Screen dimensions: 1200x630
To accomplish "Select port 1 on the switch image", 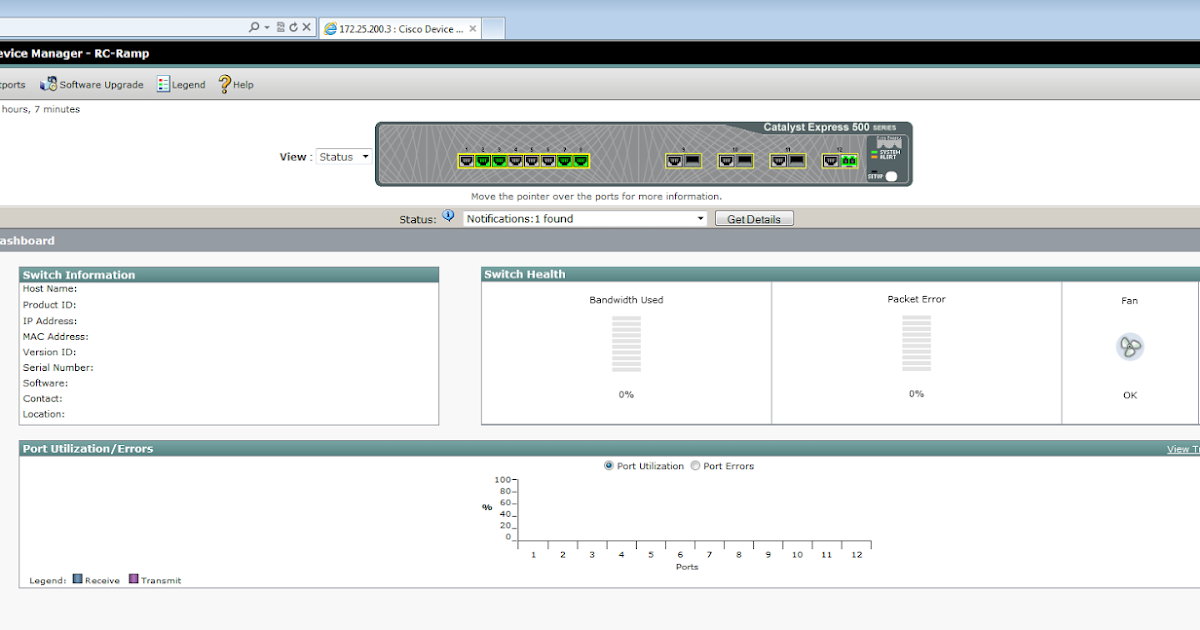I will pos(466,159).
